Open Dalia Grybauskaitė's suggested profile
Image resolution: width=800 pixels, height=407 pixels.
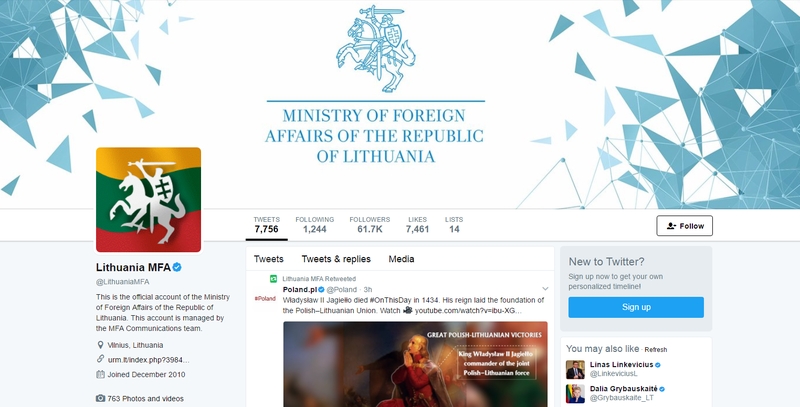click(623, 389)
